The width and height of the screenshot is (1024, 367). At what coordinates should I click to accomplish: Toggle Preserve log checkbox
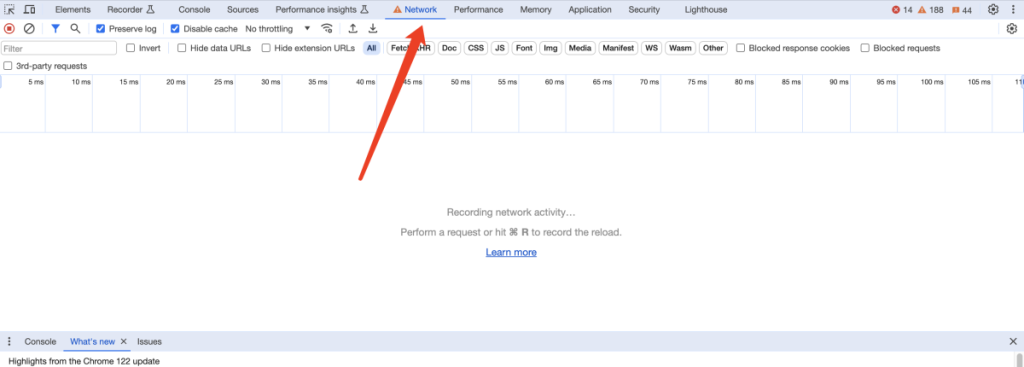click(101, 29)
